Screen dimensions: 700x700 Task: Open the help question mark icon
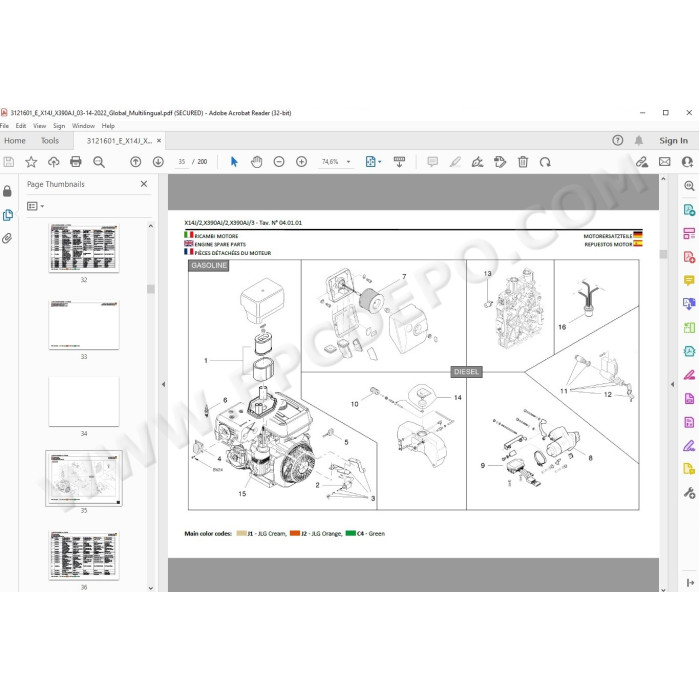pos(617,141)
